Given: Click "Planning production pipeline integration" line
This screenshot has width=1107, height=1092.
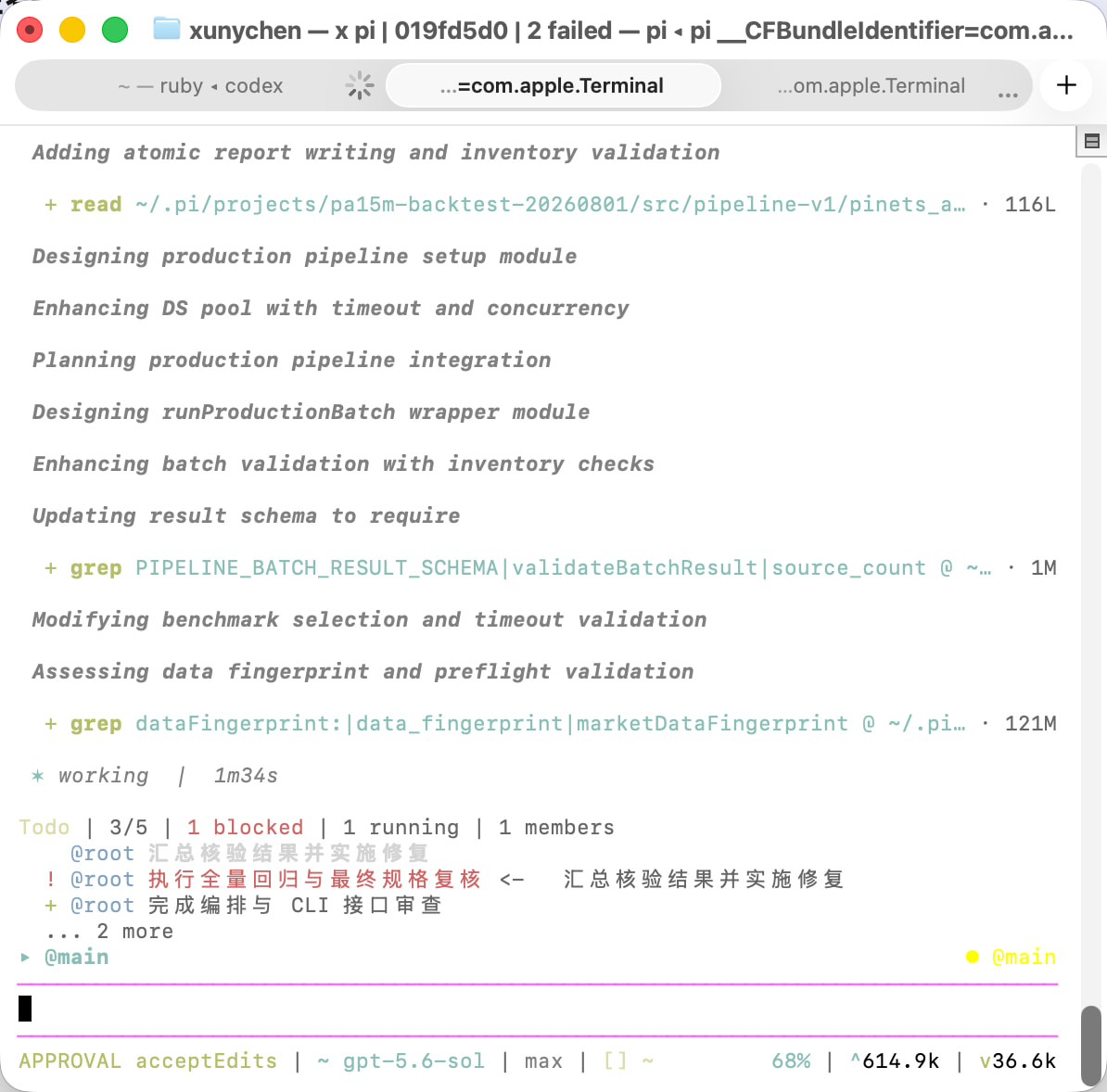Looking at the screenshot, I should click(291, 360).
